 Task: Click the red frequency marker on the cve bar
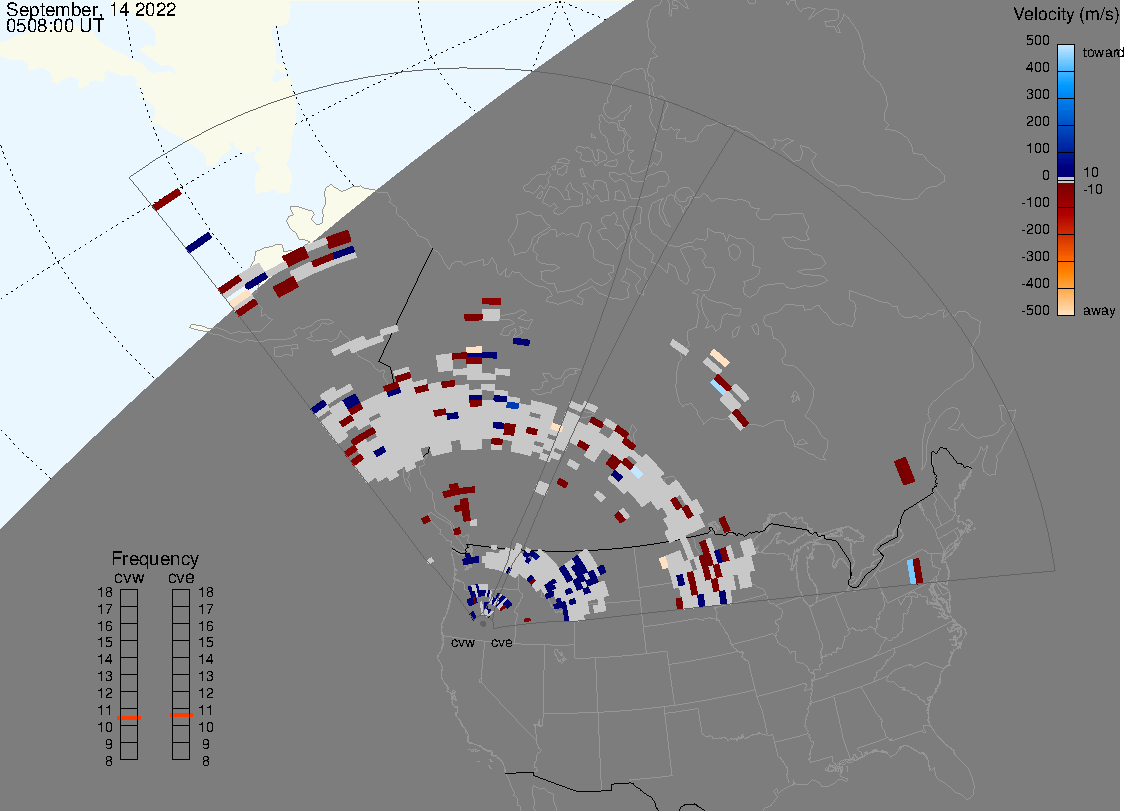click(181, 715)
